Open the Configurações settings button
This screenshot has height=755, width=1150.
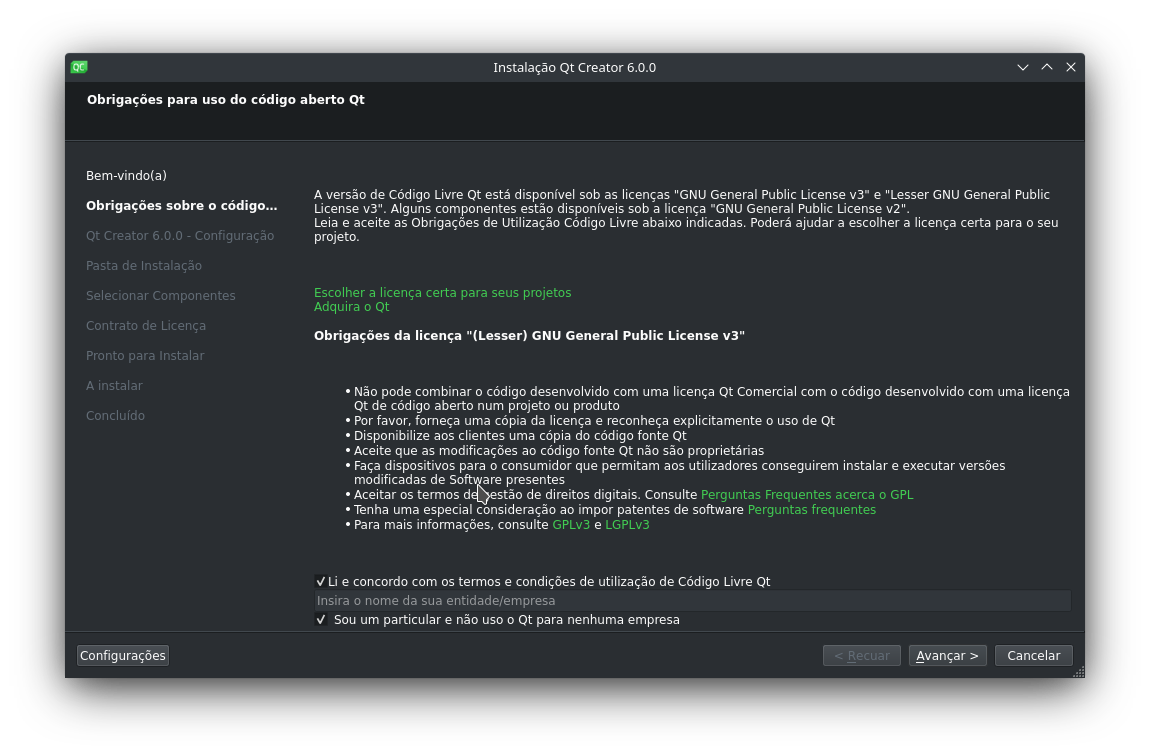[x=123, y=656]
